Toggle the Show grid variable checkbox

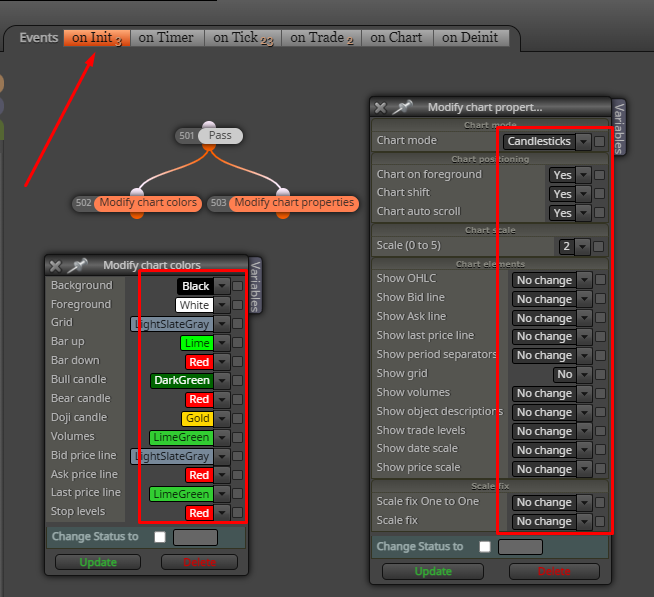600,375
